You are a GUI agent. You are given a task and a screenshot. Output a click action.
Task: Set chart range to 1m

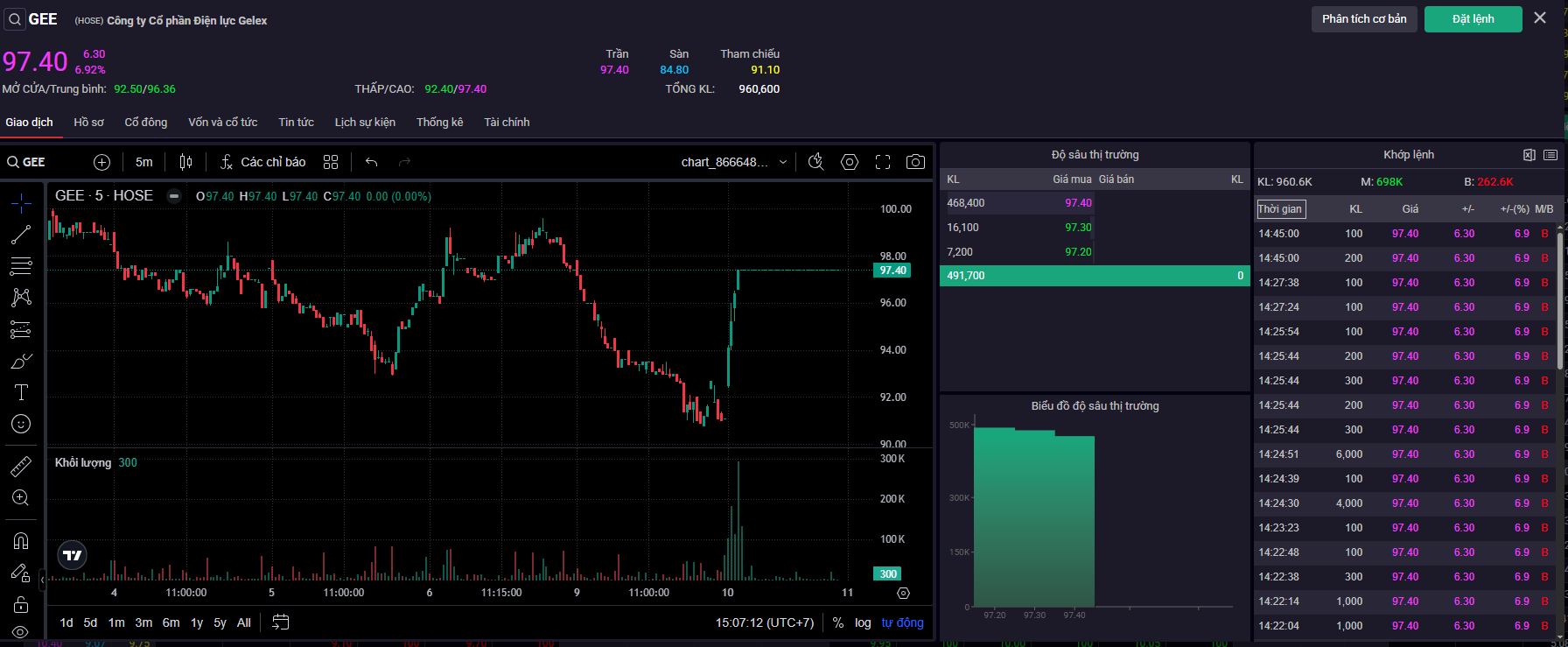coord(116,622)
